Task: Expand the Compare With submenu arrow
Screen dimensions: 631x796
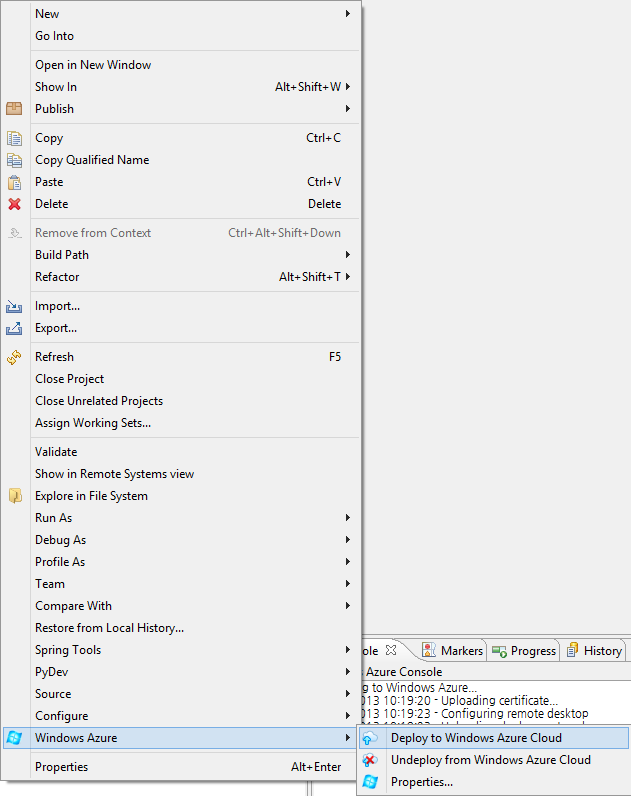Action: coord(348,606)
